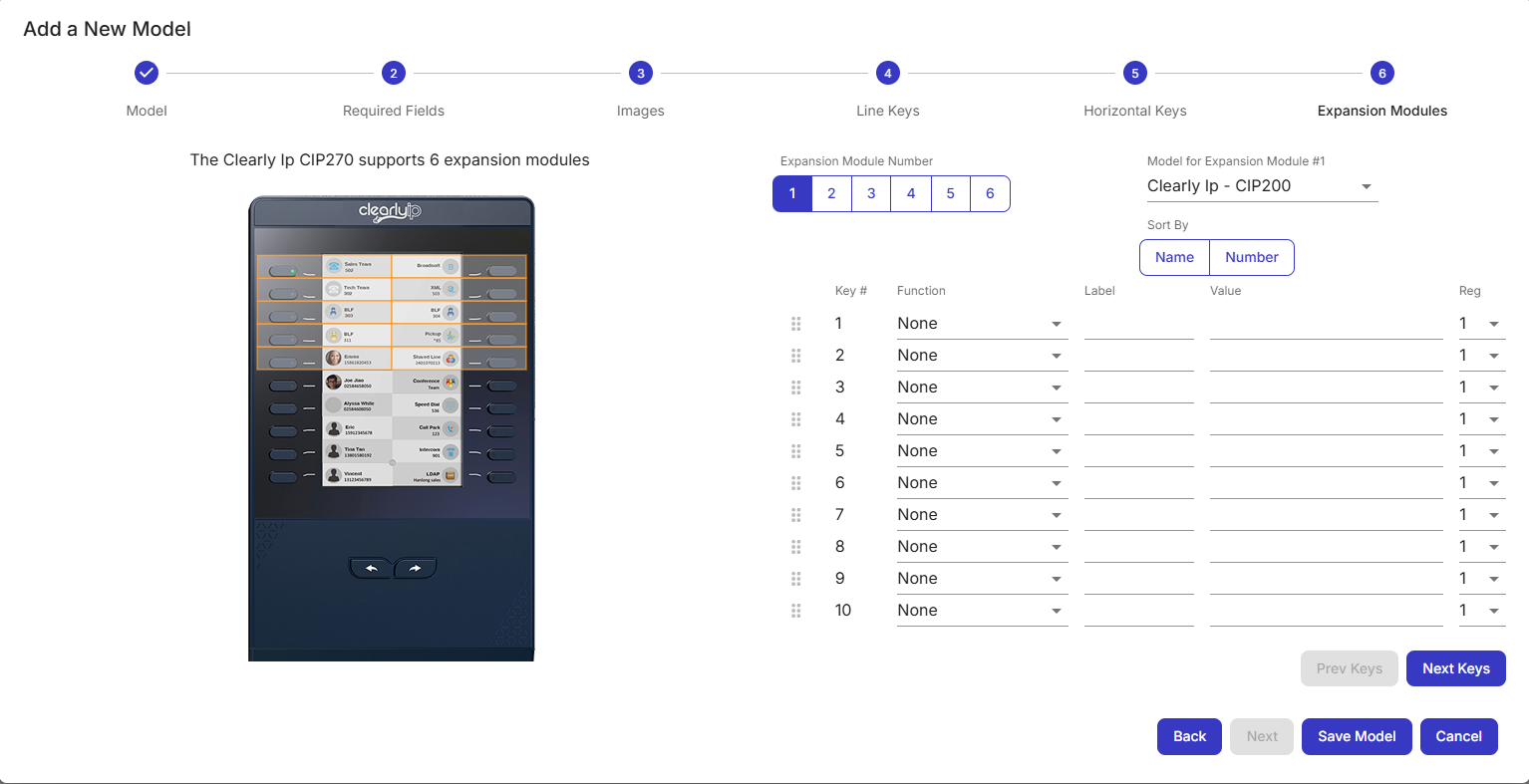Screen dimensions: 1529x784
Task: Open Function dropdown for key 3
Action: coord(982,388)
